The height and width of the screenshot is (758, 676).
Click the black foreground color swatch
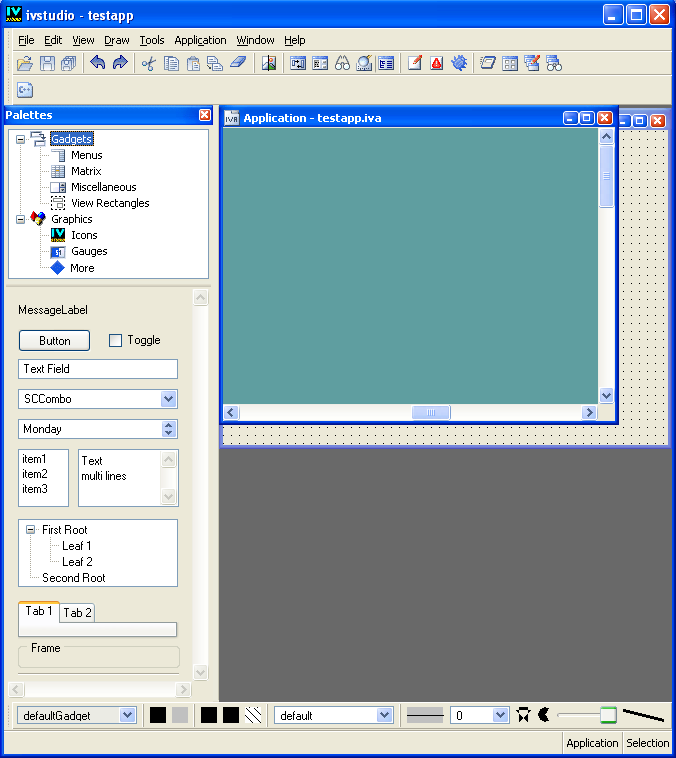(158, 715)
